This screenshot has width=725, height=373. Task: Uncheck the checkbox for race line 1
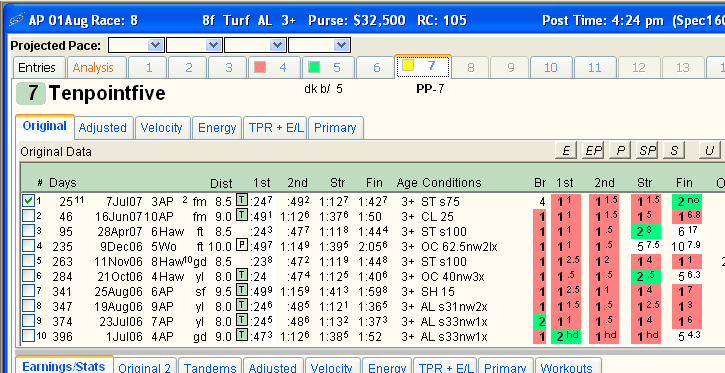click(x=29, y=201)
